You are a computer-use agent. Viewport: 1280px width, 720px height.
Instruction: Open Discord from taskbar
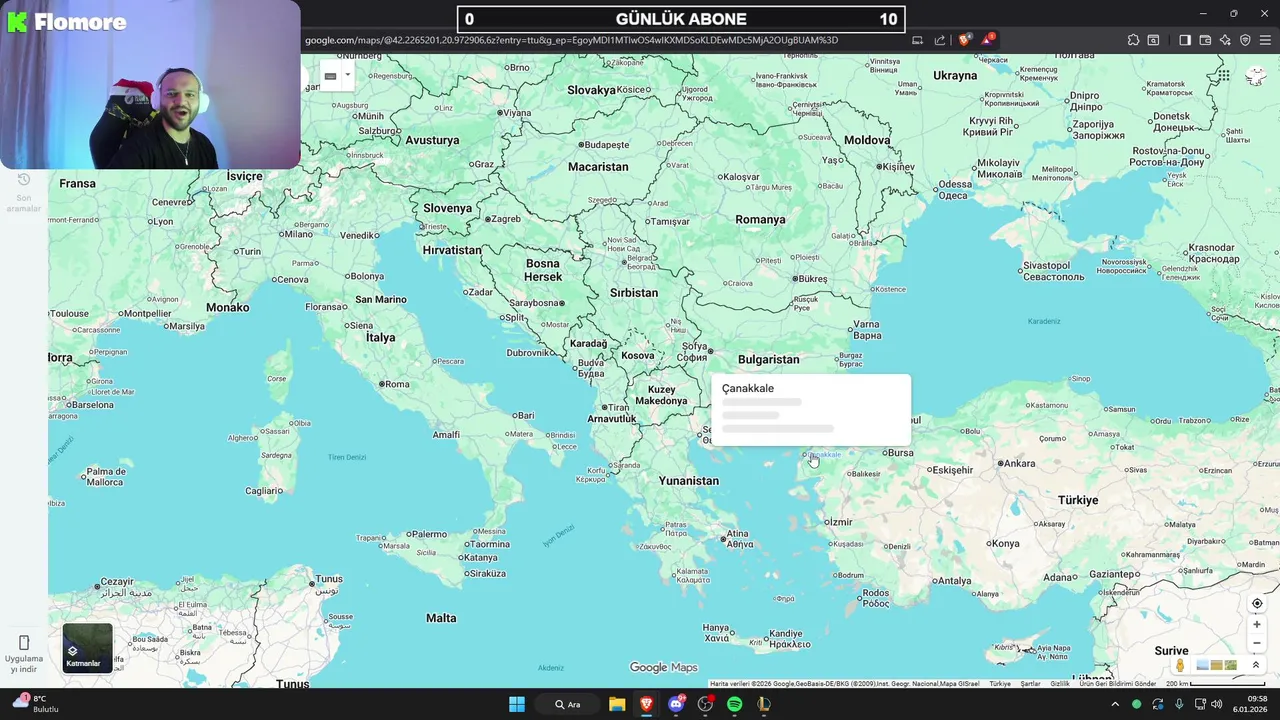click(x=676, y=704)
